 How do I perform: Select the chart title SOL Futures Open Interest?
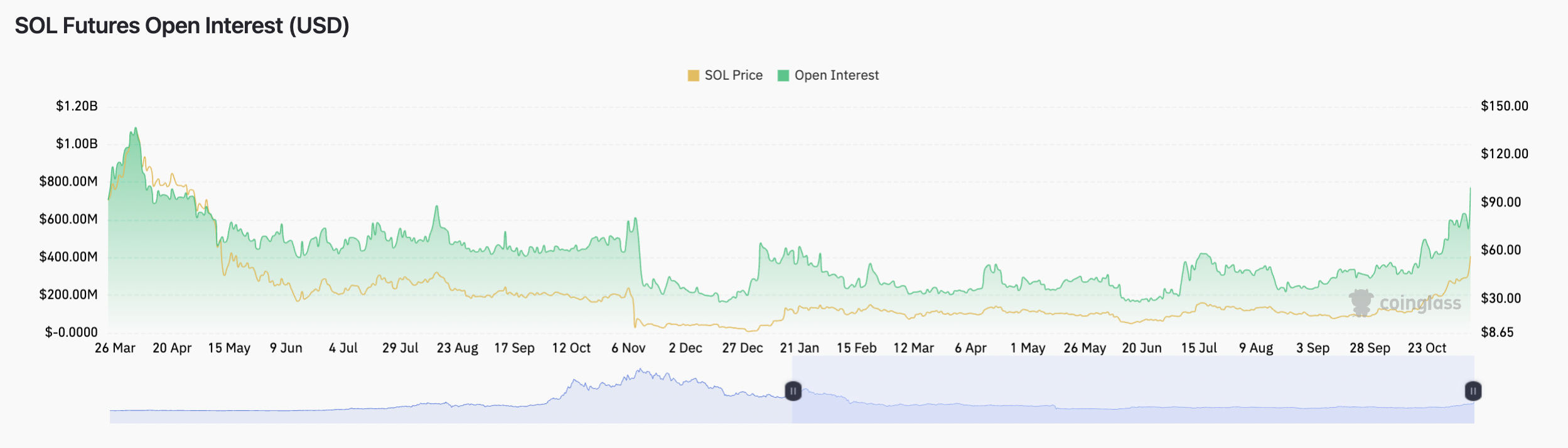[181, 26]
